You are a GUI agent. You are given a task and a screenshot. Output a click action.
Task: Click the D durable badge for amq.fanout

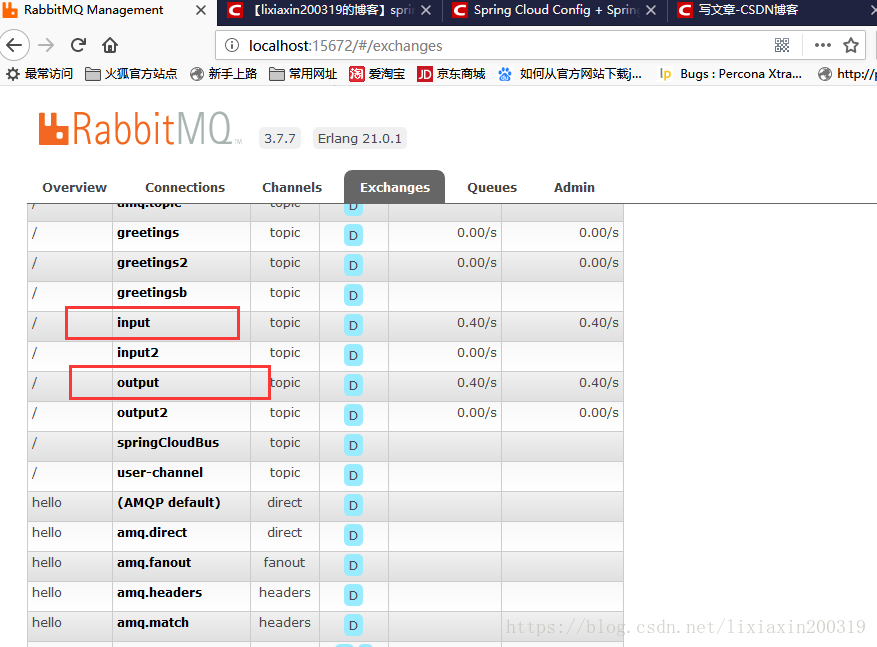click(353, 565)
